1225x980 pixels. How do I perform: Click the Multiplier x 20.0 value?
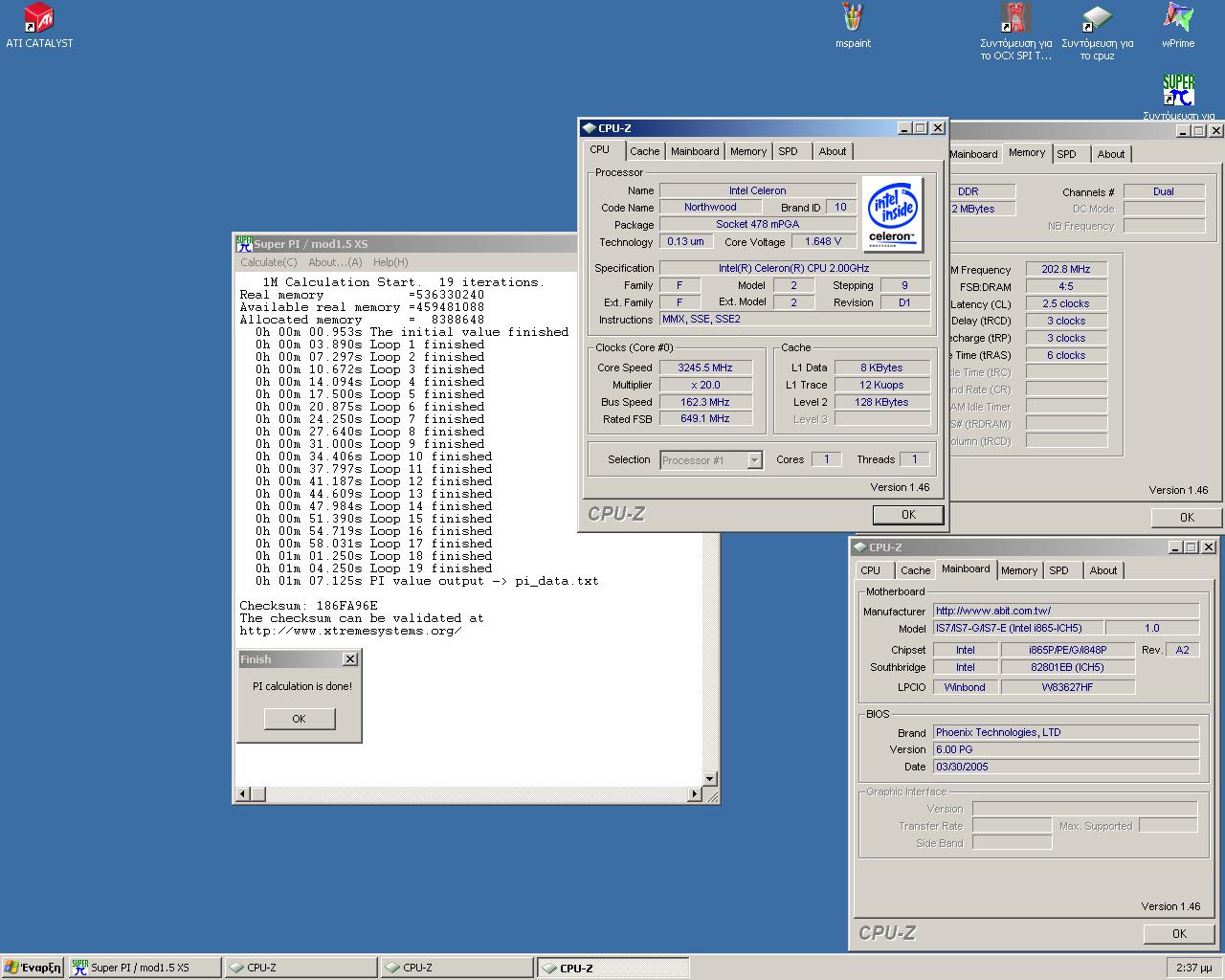705,385
